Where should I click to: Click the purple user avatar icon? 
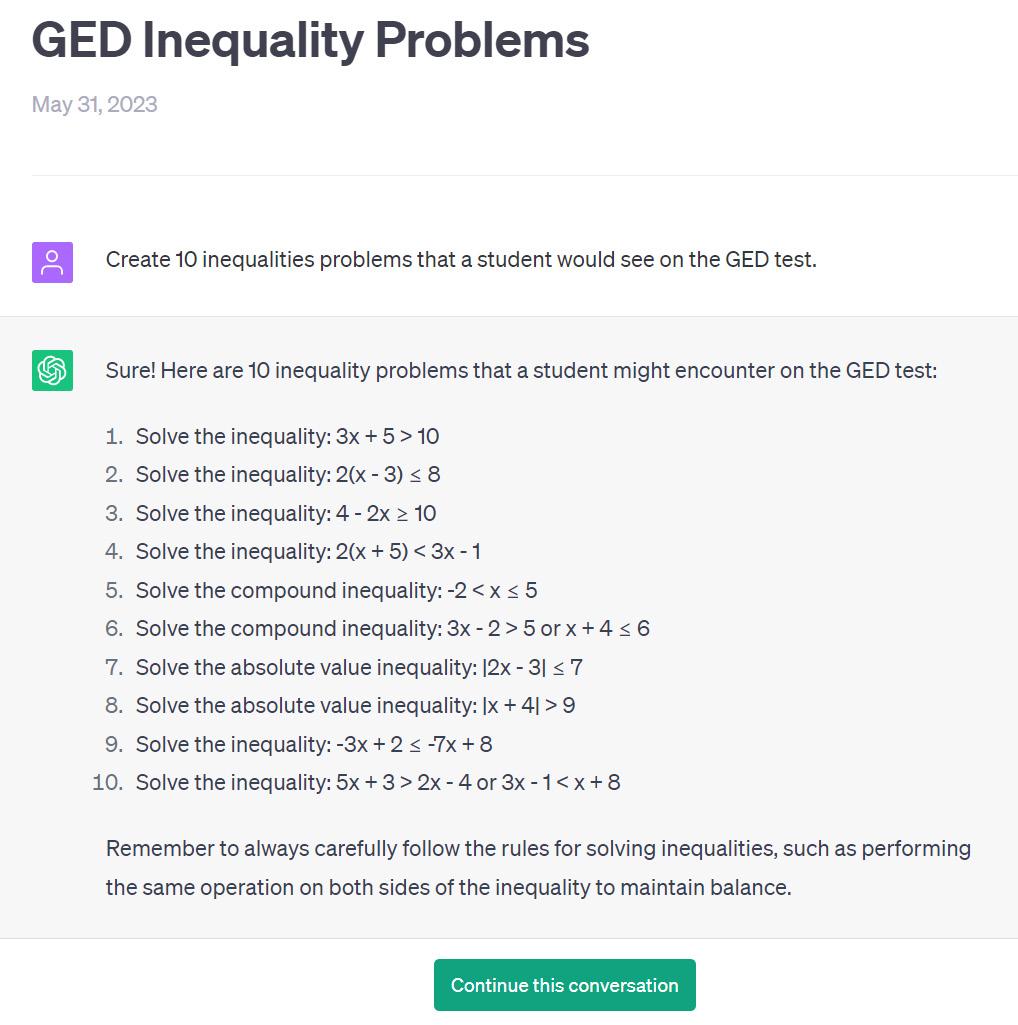(x=52, y=262)
